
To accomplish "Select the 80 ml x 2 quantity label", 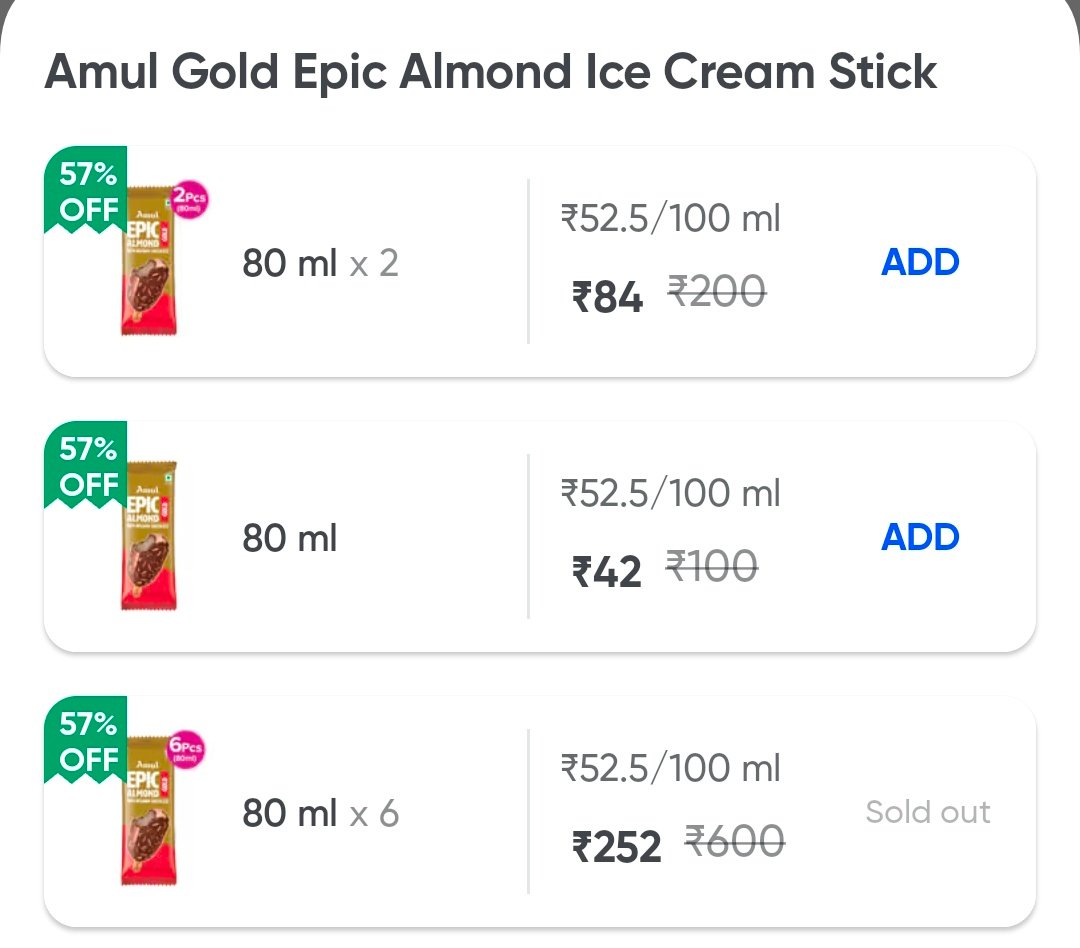I will 320,263.
